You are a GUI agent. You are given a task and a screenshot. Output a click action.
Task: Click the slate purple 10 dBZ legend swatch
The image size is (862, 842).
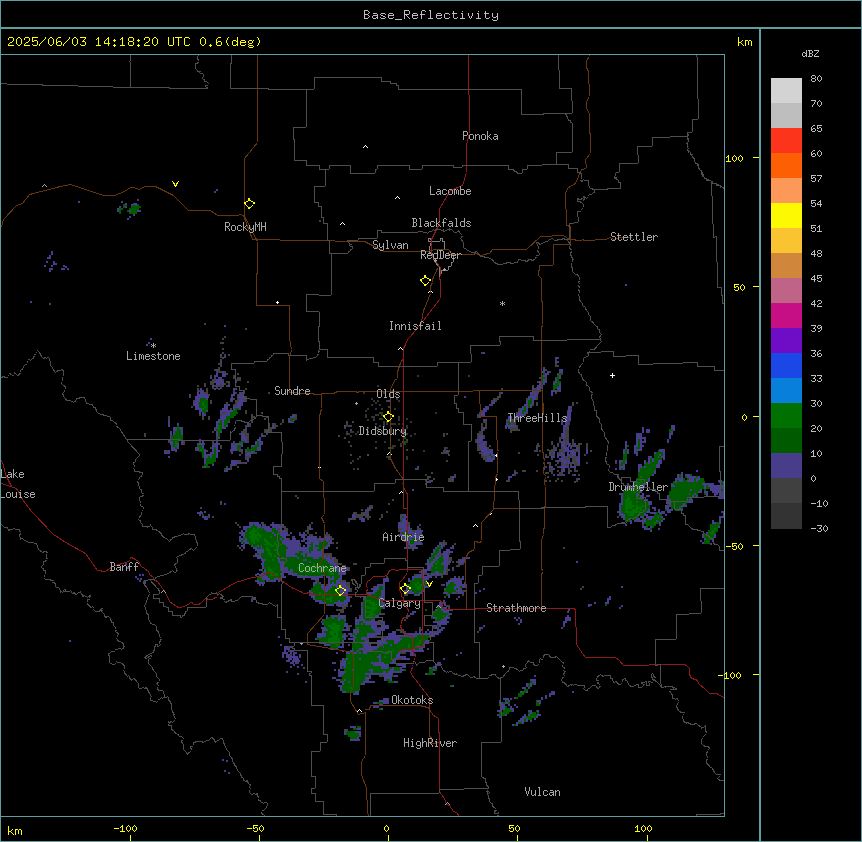[786, 466]
